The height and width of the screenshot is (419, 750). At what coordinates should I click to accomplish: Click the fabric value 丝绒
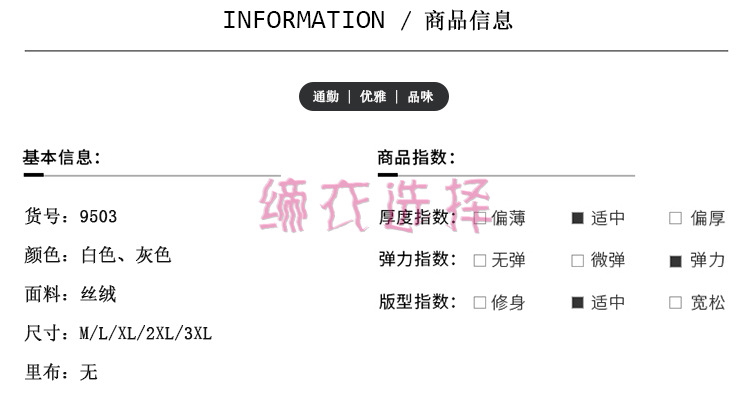98,294
